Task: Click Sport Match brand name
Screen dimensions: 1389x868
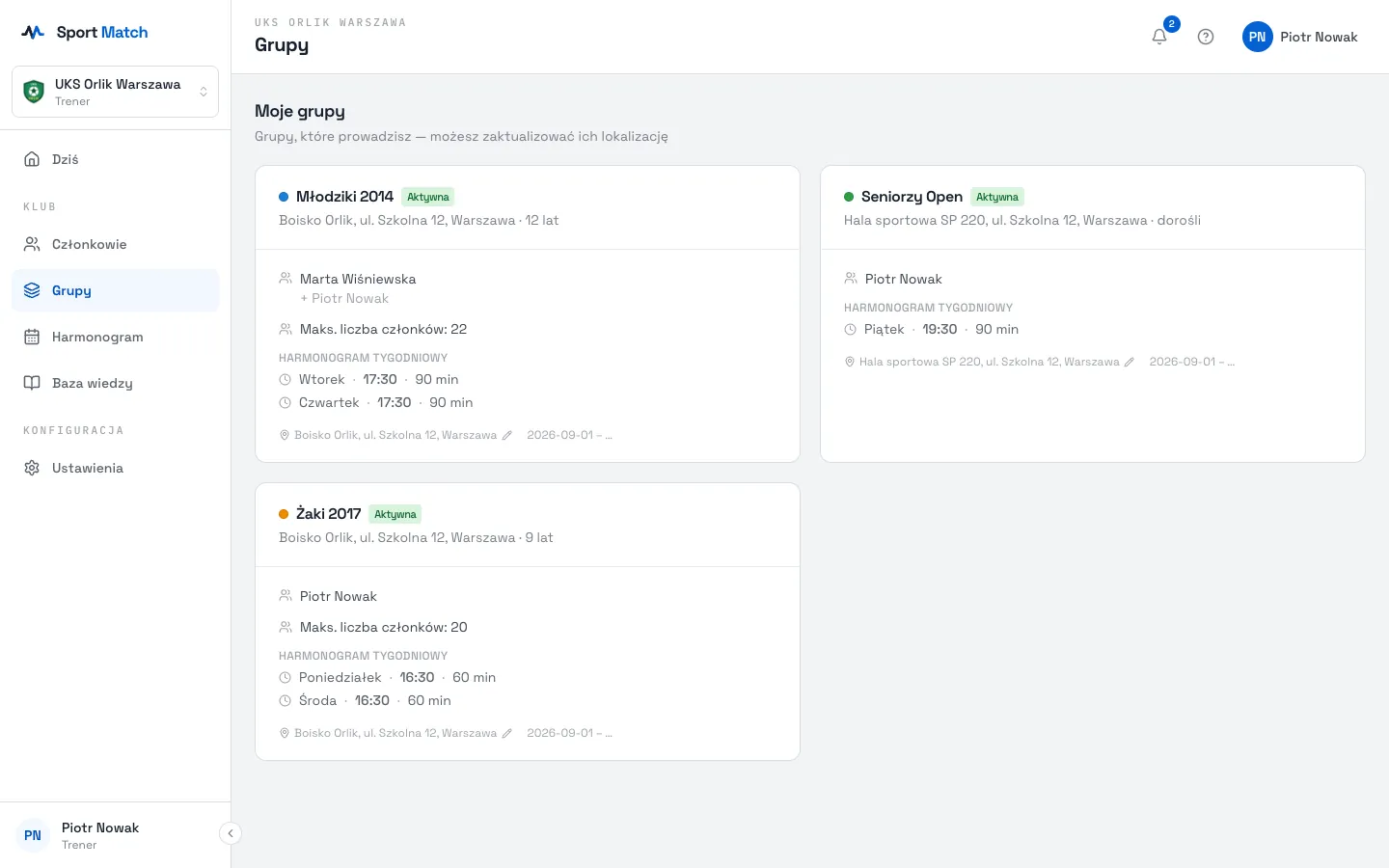Action: [x=102, y=32]
